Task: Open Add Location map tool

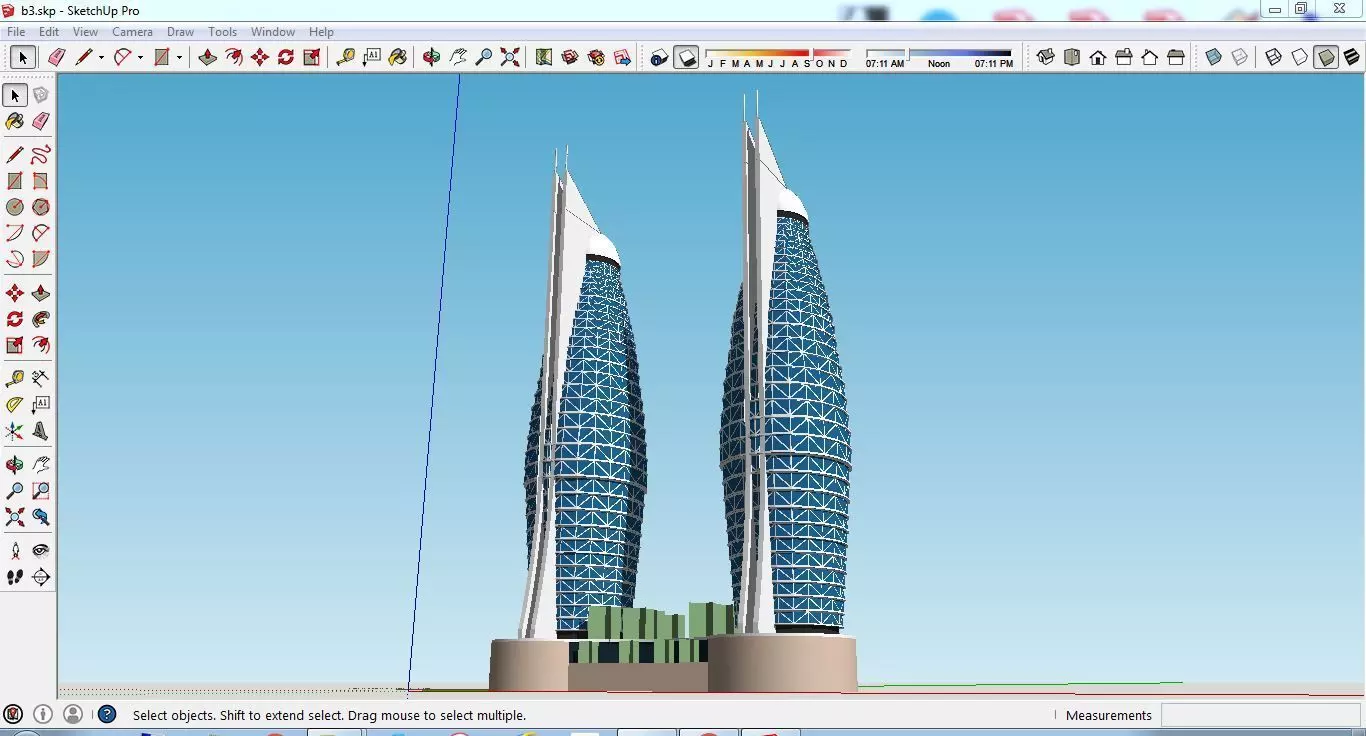Action: 543,57
